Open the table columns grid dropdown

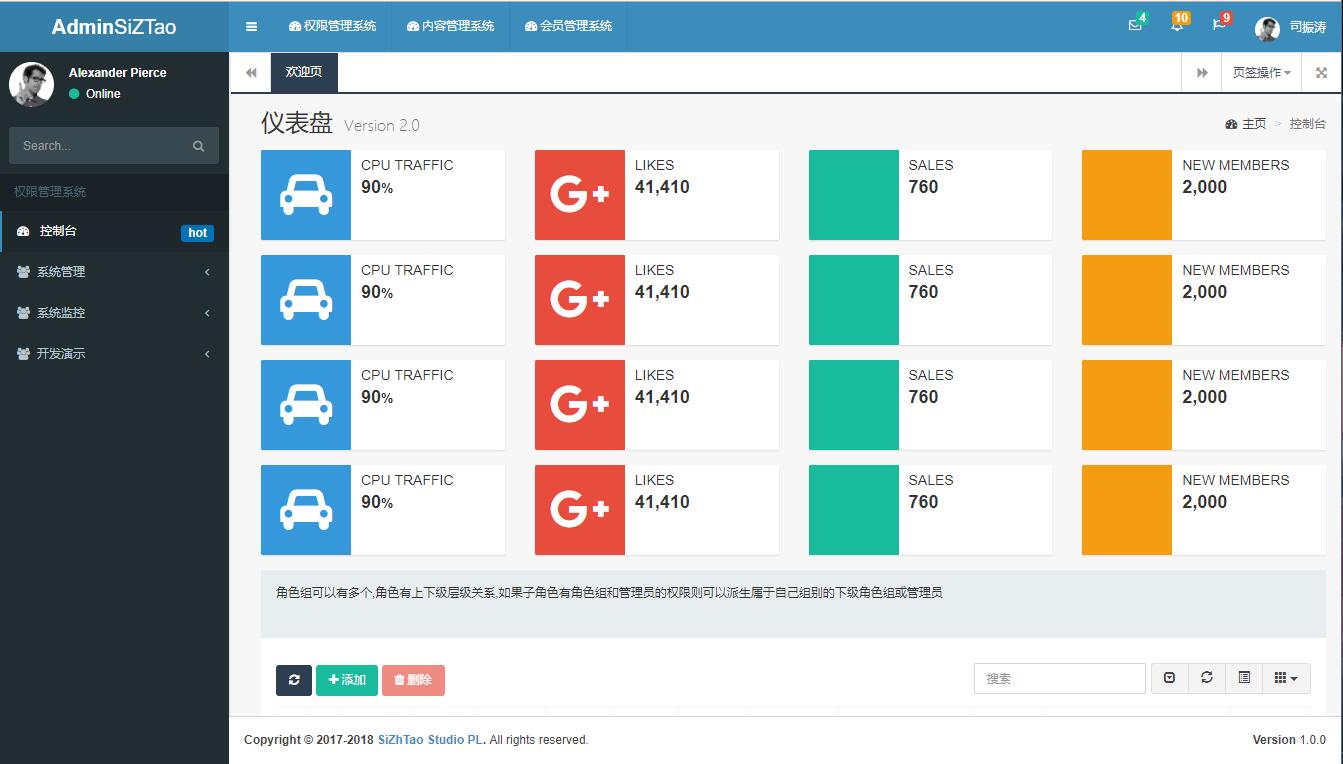[x=1286, y=678]
